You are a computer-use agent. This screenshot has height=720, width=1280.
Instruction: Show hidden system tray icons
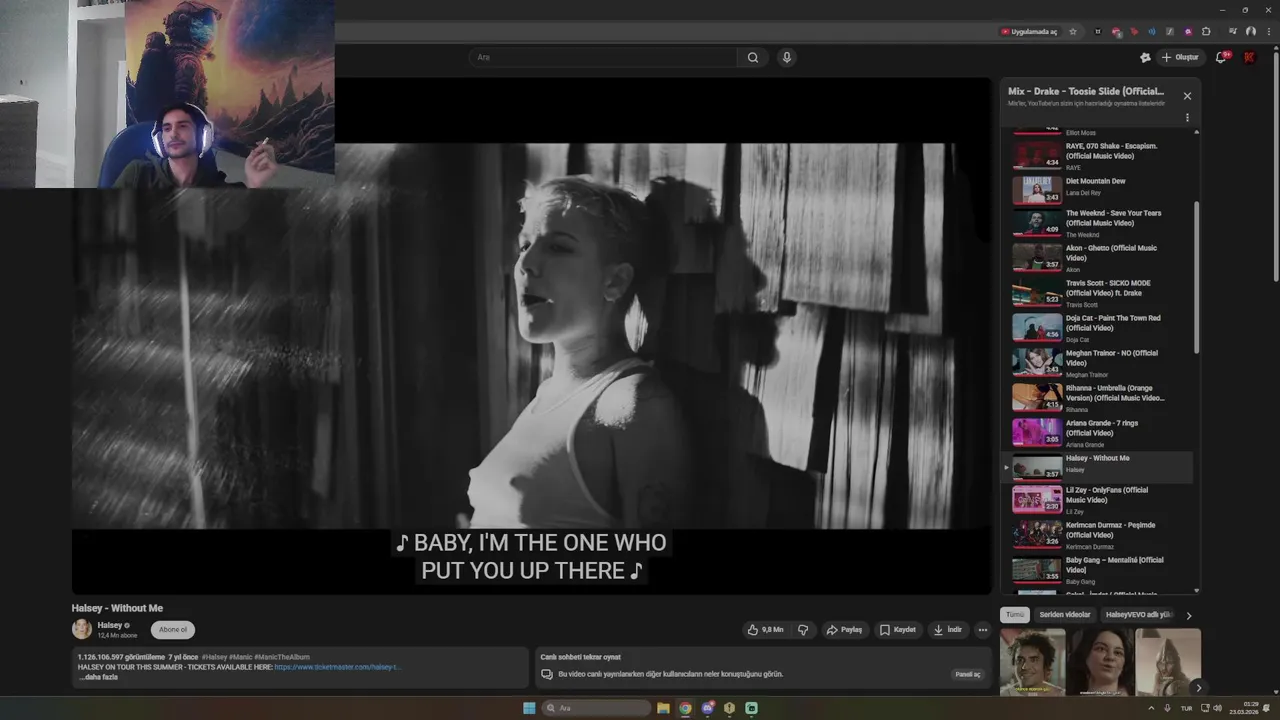click(x=1151, y=708)
